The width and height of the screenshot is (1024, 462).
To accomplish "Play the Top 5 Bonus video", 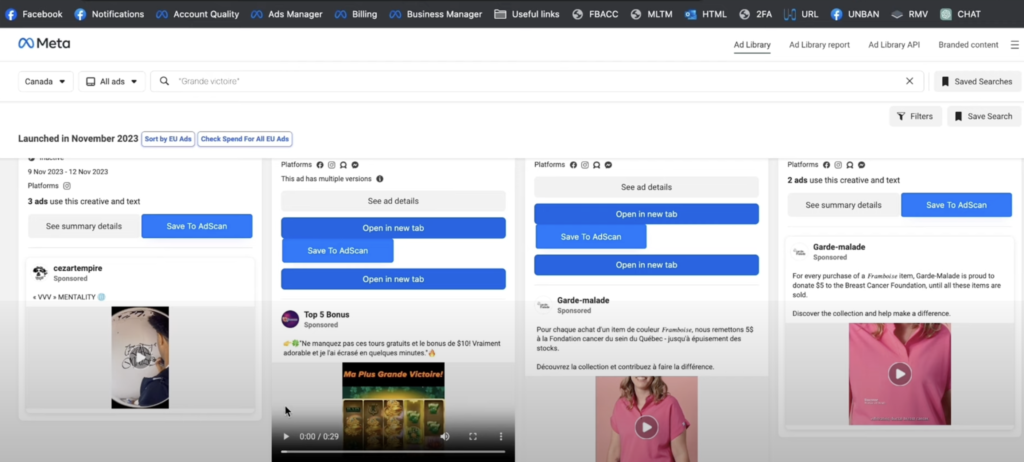I will click(285, 436).
